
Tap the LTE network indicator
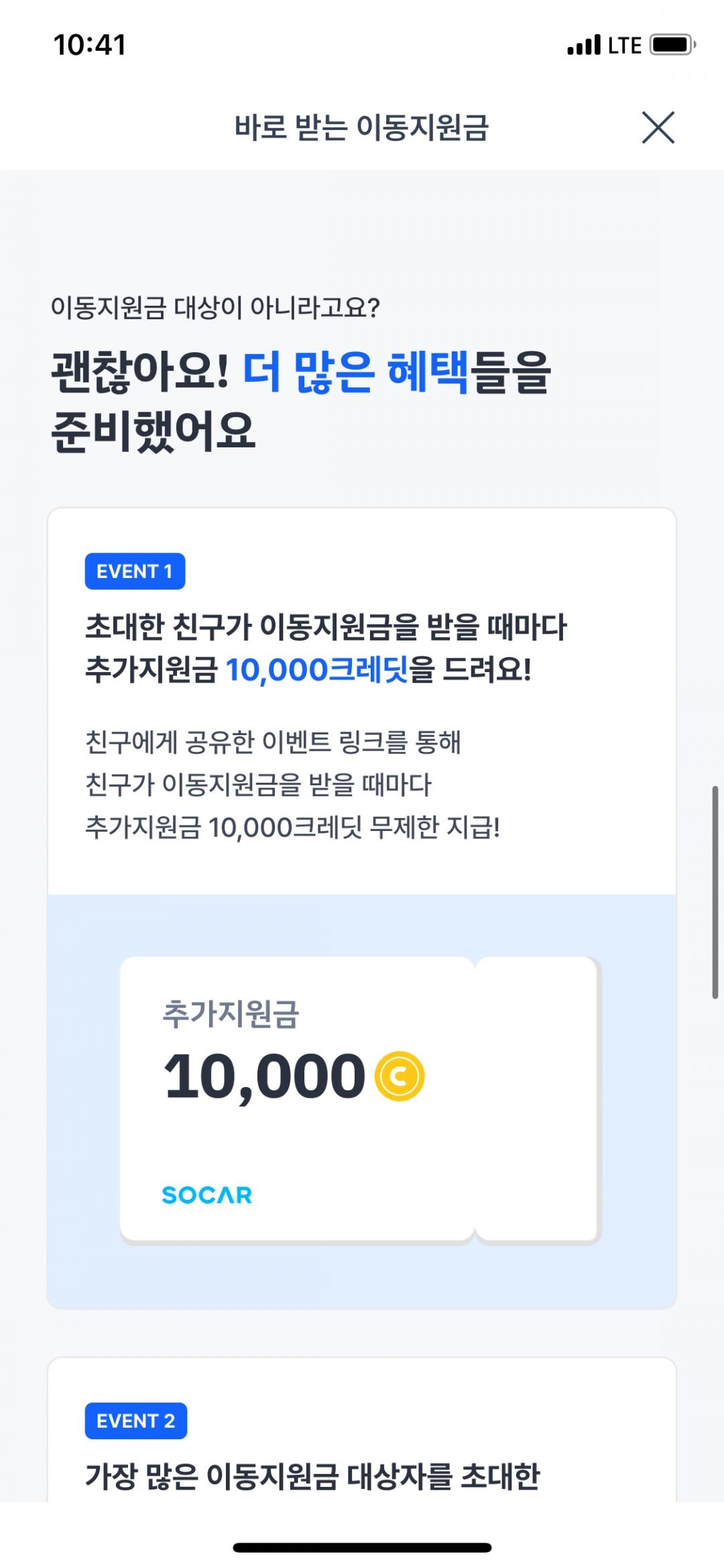tap(624, 46)
